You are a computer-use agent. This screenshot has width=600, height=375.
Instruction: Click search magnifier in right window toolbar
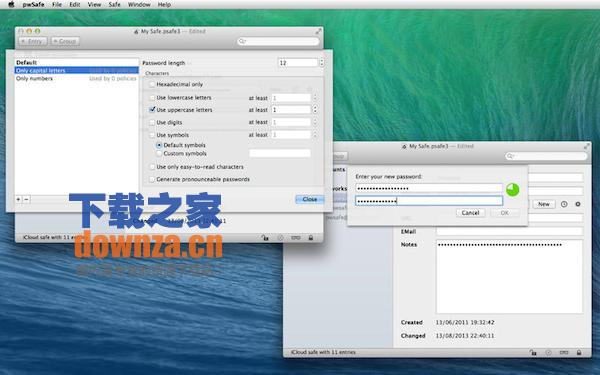point(510,156)
